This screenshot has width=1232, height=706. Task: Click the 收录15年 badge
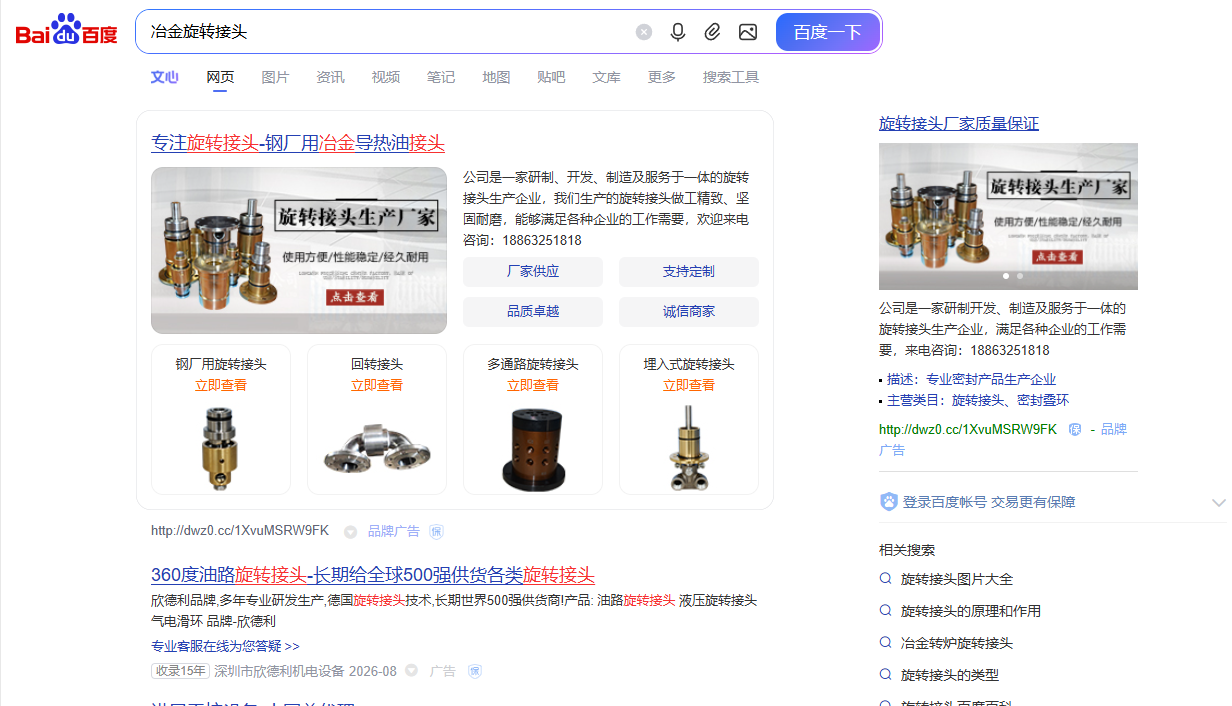180,671
